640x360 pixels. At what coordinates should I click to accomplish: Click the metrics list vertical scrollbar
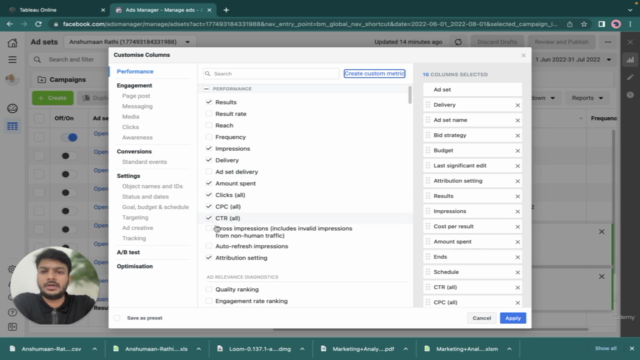(410, 95)
